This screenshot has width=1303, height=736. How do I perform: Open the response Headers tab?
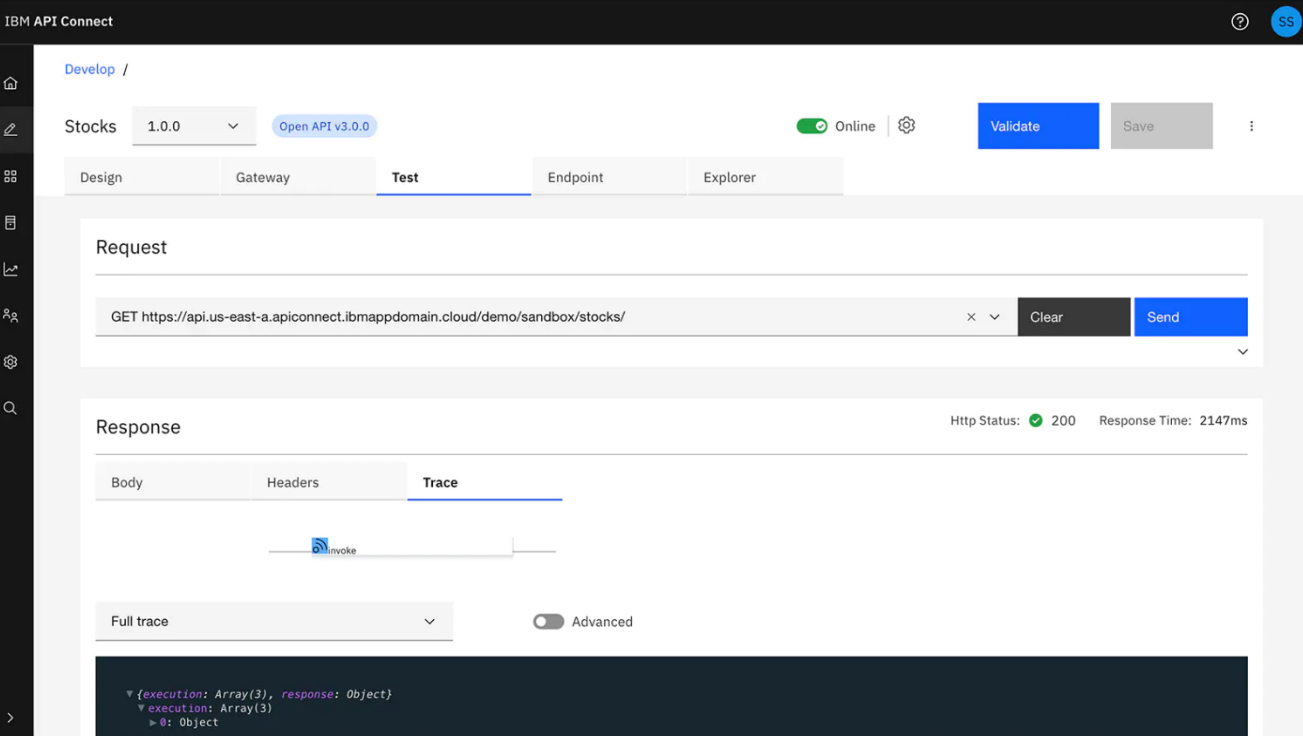tap(329, 482)
